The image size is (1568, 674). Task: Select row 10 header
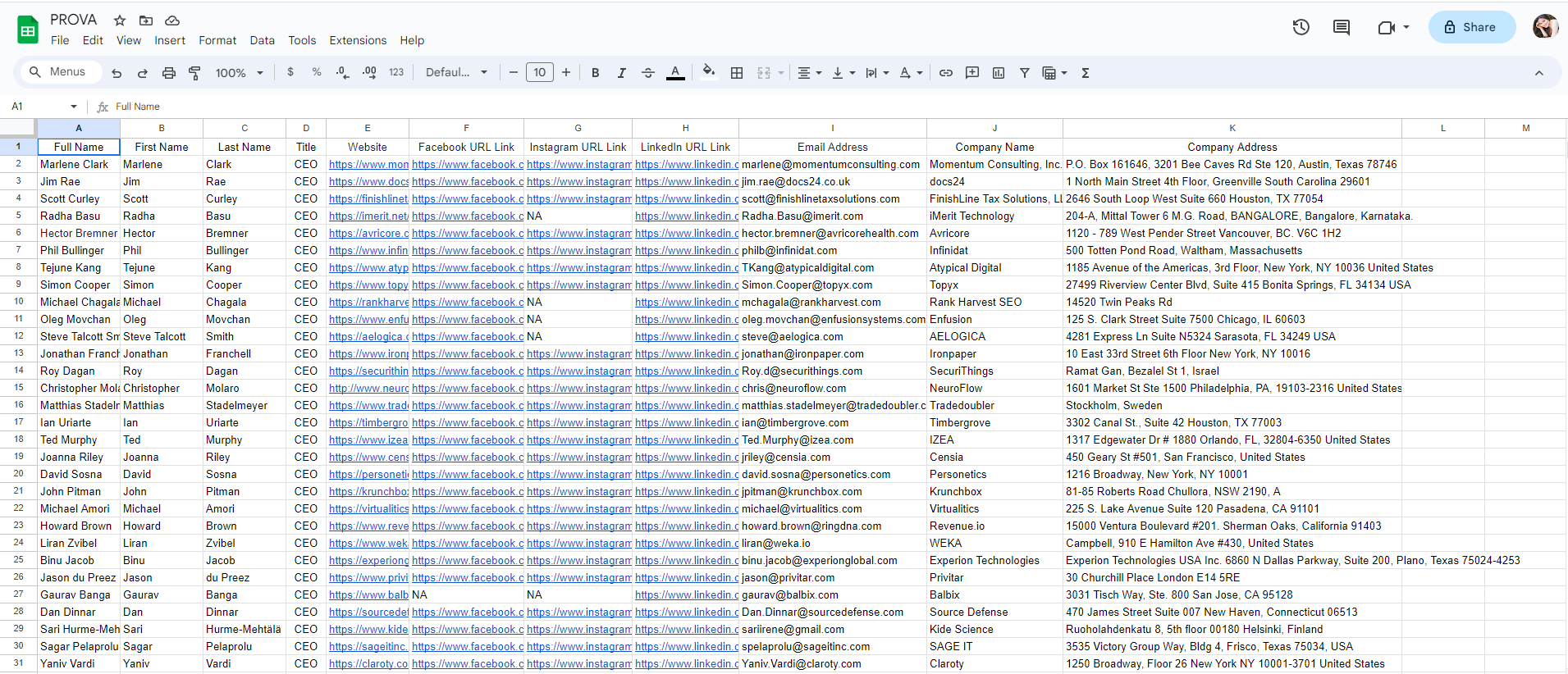point(18,302)
